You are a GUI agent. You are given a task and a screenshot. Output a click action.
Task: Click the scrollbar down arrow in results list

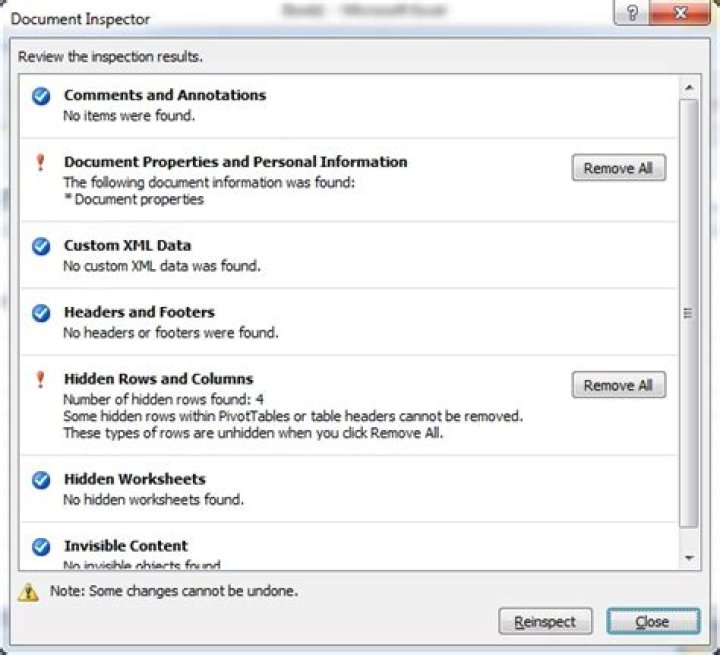(x=689, y=558)
